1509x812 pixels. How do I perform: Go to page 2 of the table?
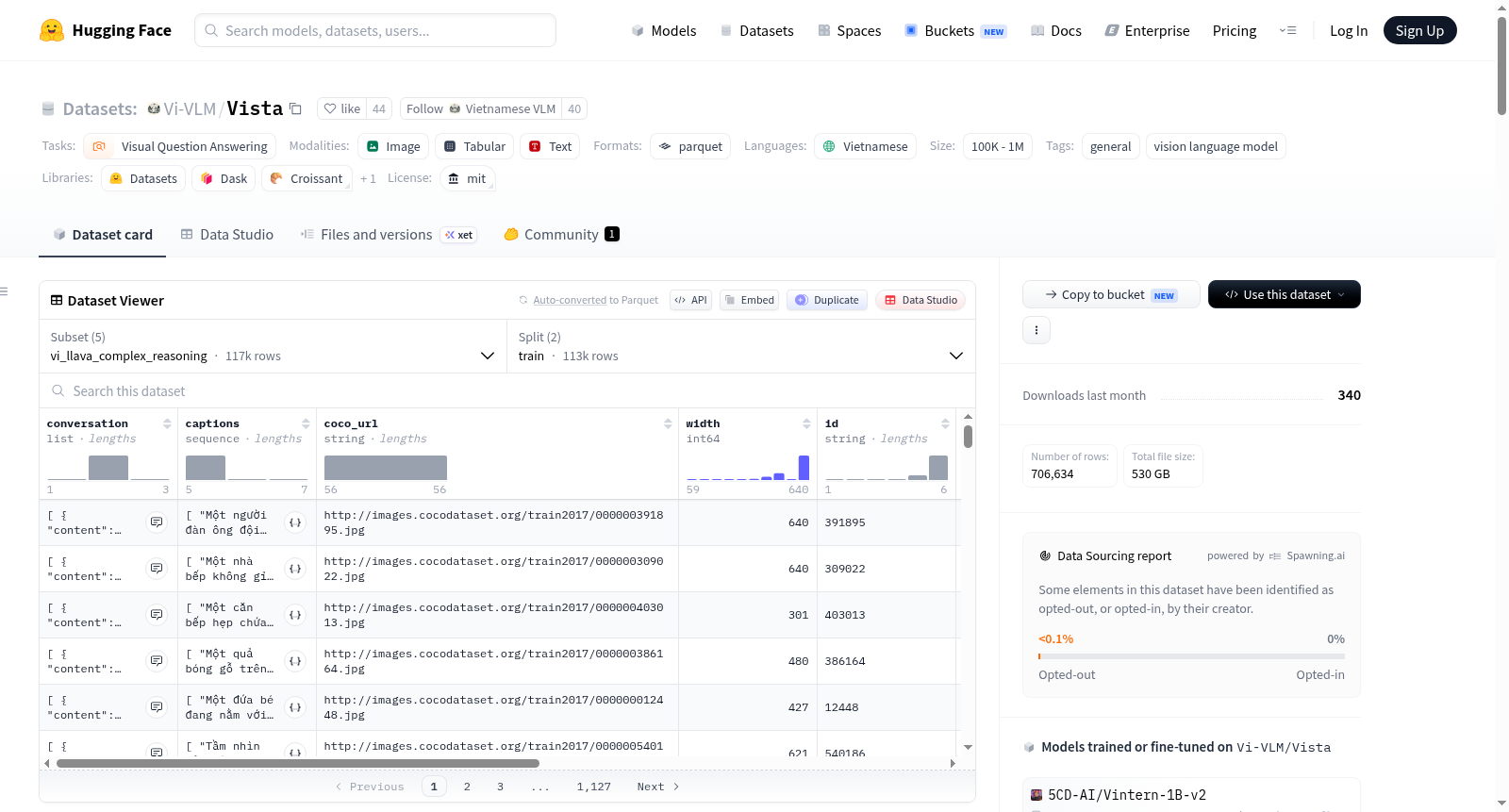coord(467,787)
